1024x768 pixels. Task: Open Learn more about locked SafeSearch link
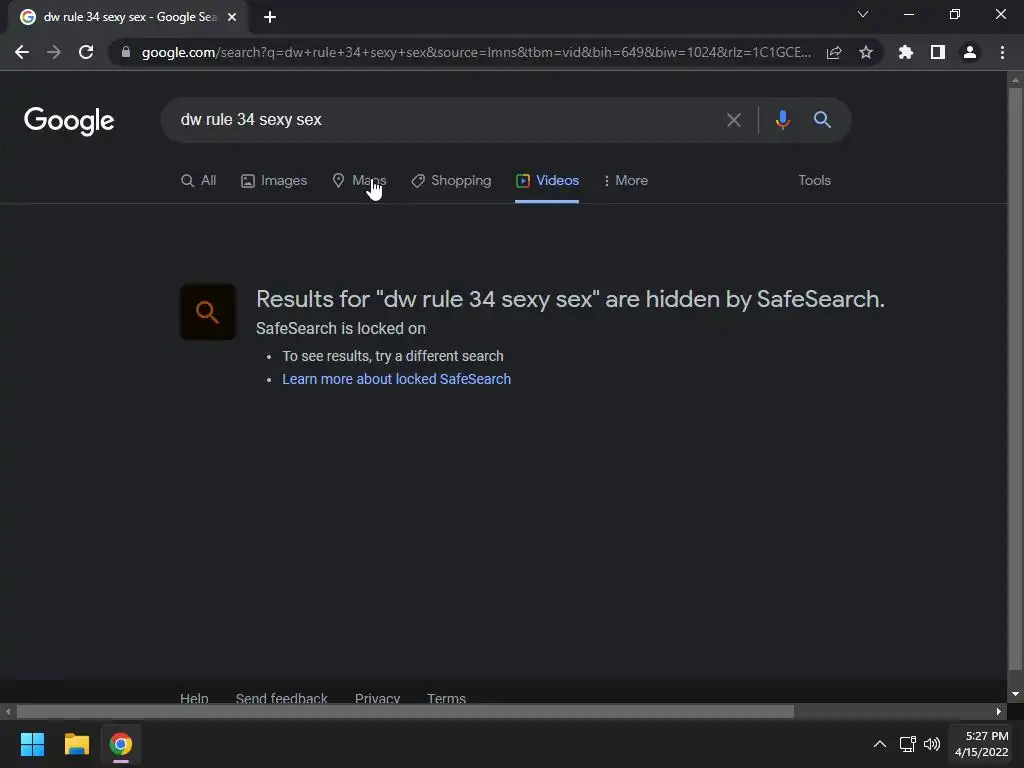pos(396,379)
